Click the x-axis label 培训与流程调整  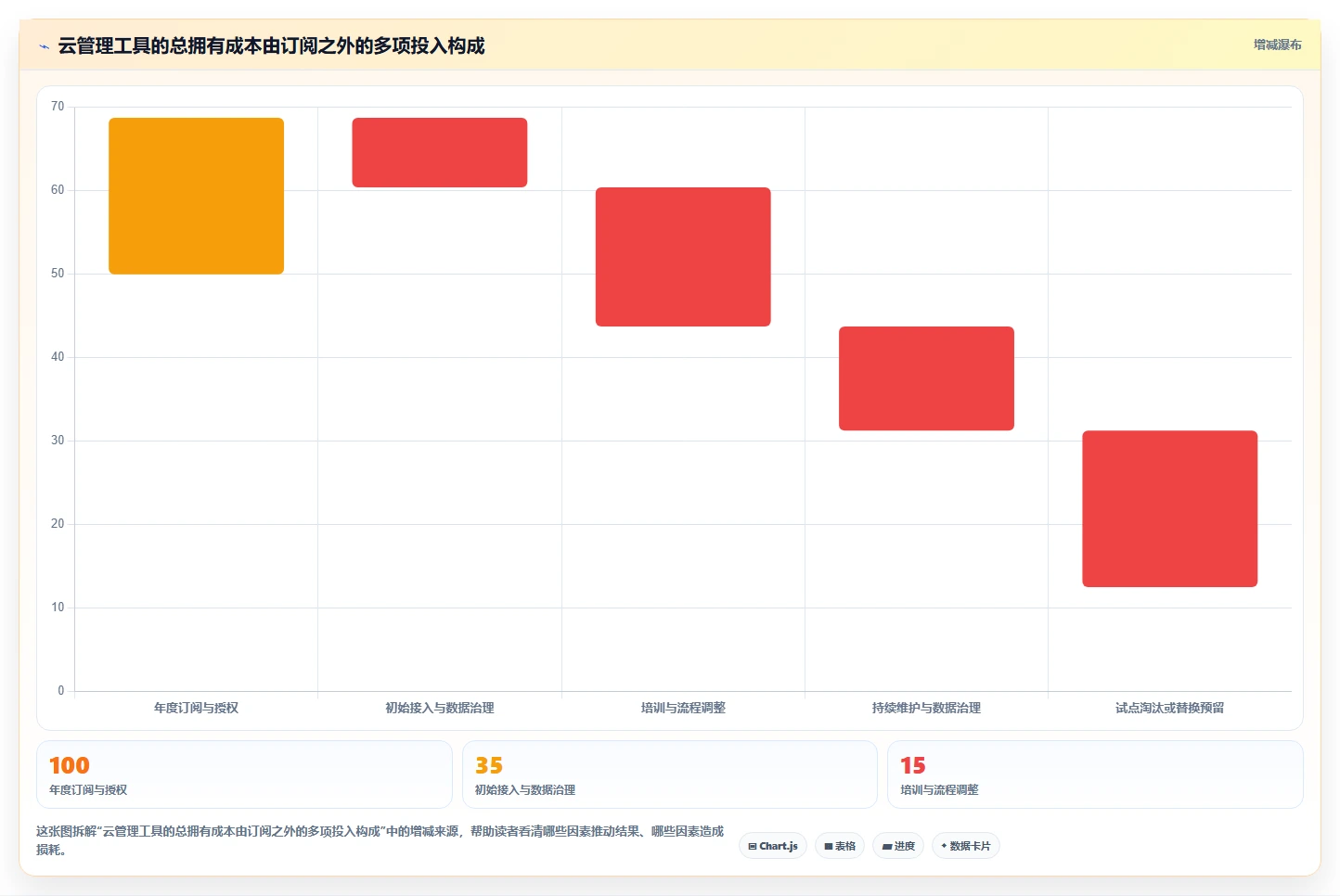click(x=683, y=708)
